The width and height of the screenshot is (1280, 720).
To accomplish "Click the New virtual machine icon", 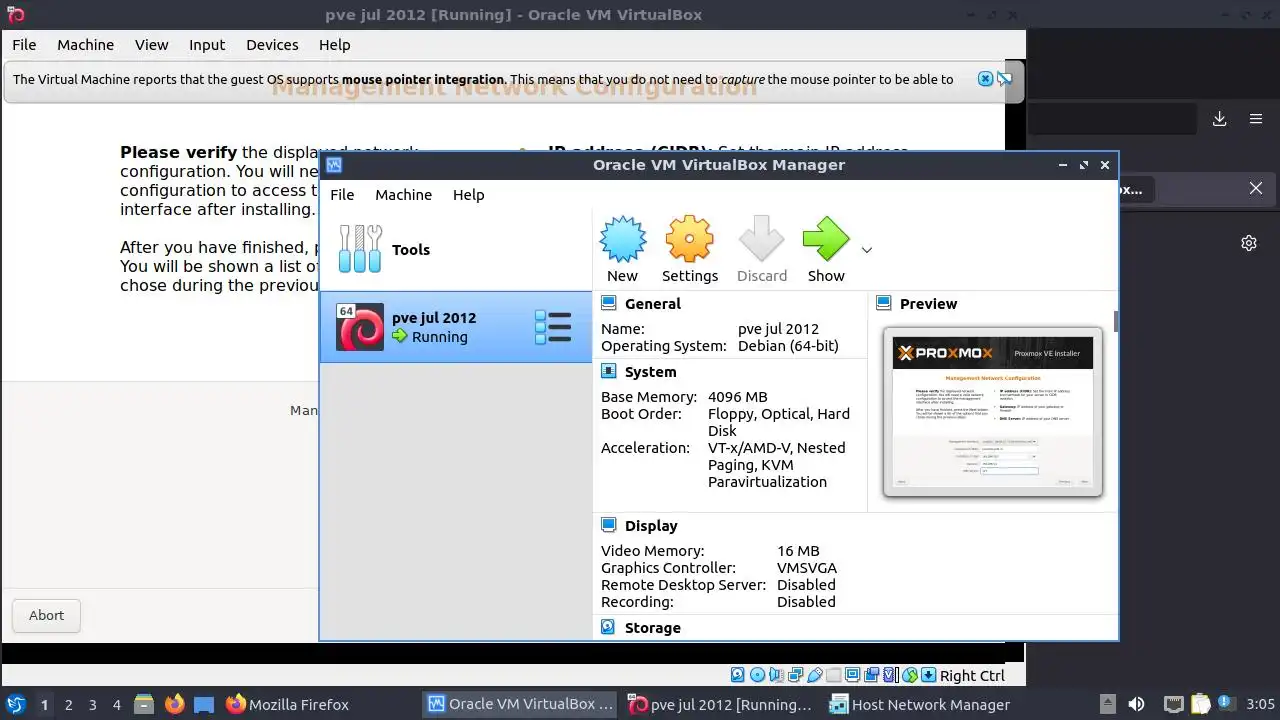I will 622,240.
